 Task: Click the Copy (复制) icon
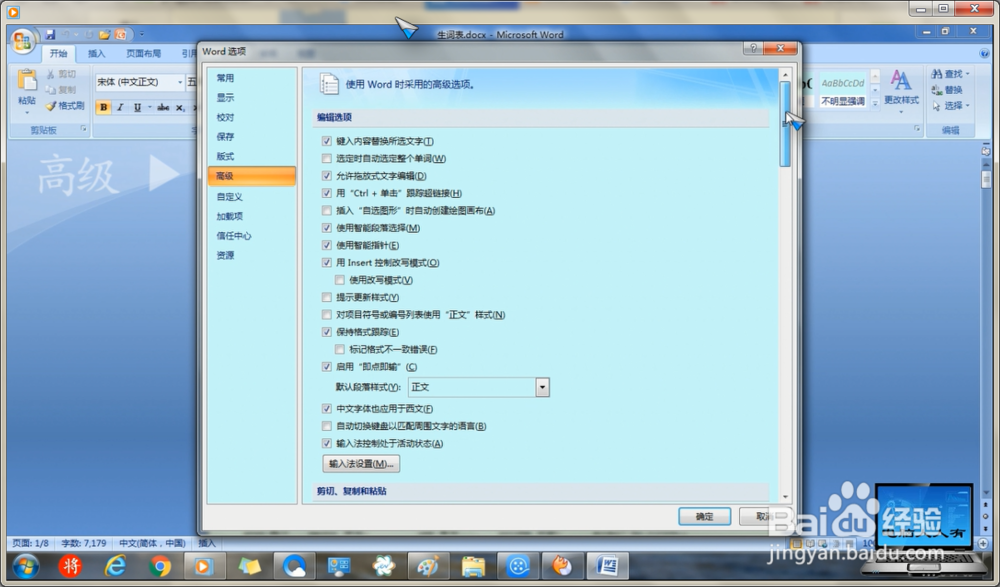pyautogui.click(x=50, y=89)
